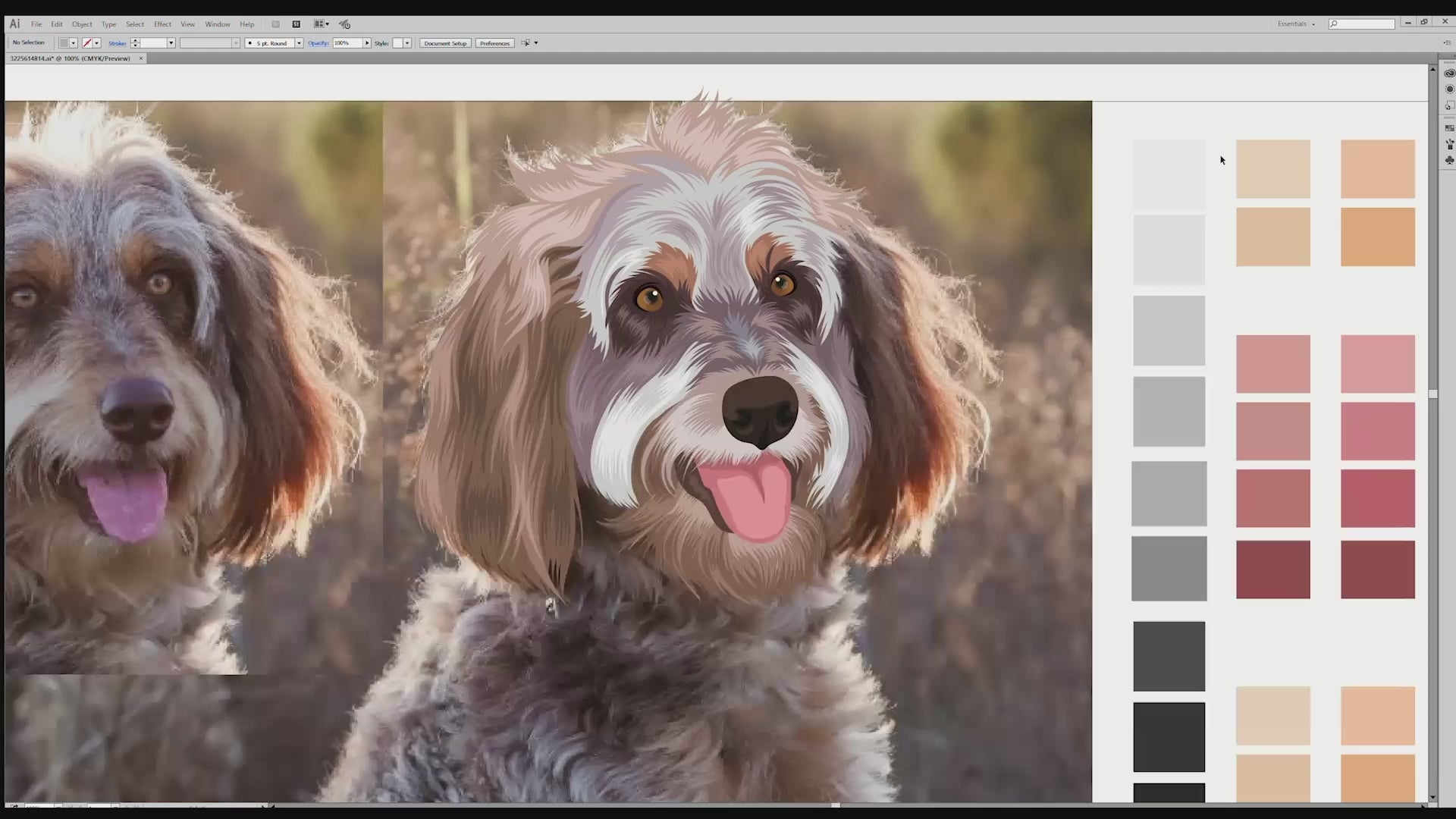Close the 3225614814.ai document tab
Image resolution: width=1456 pixels, height=819 pixels.
point(140,58)
